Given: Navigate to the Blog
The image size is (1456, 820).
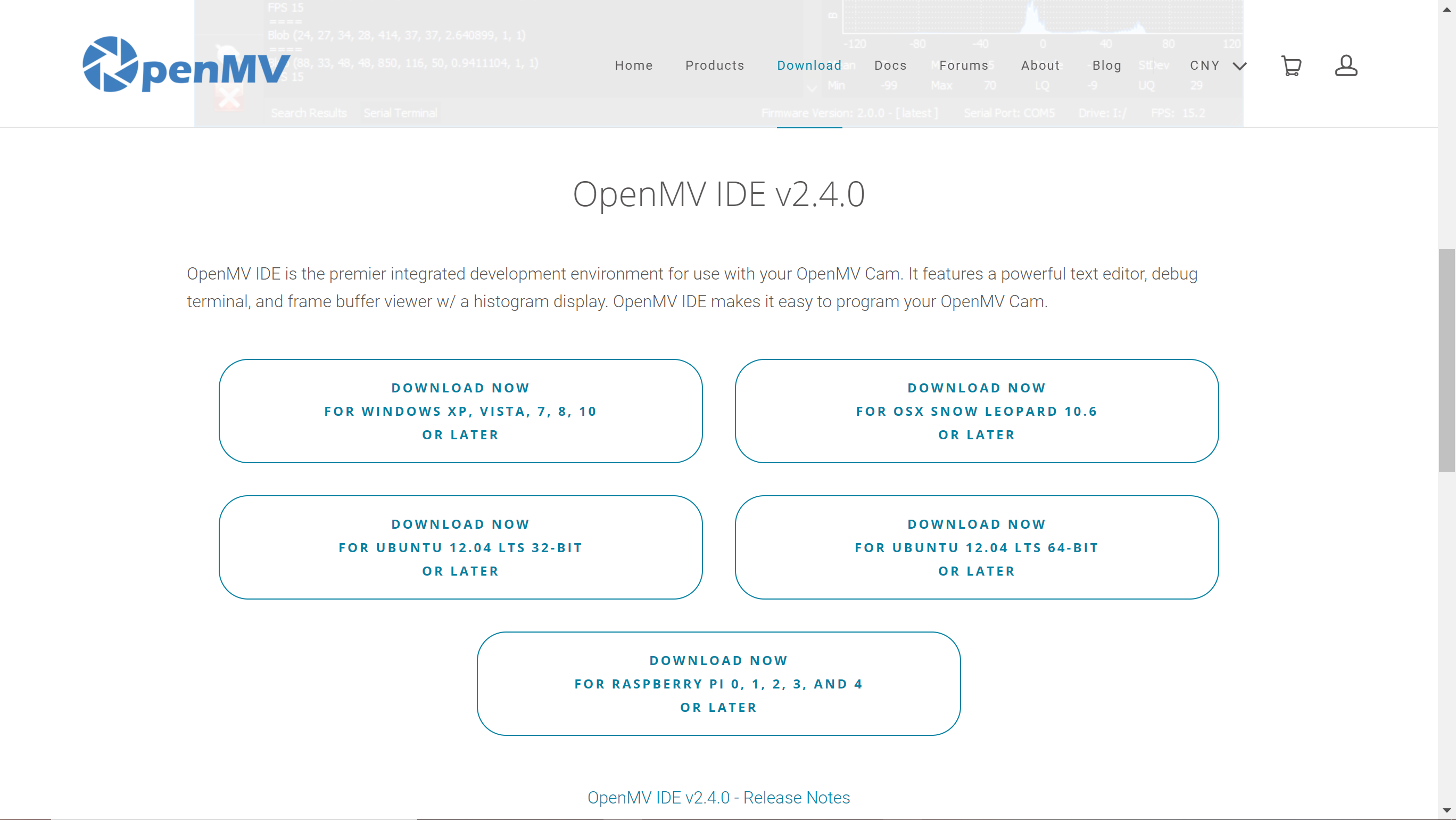Looking at the screenshot, I should [x=1107, y=65].
